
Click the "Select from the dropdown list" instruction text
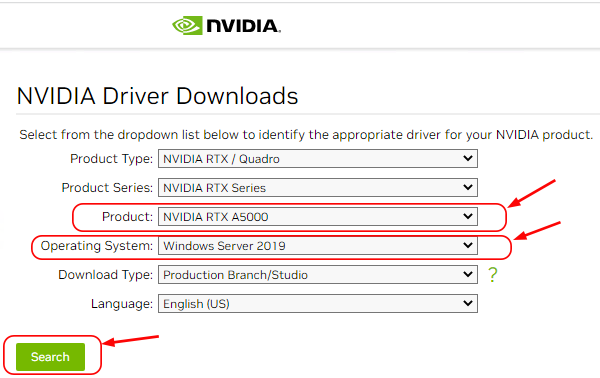[x=306, y=135]
